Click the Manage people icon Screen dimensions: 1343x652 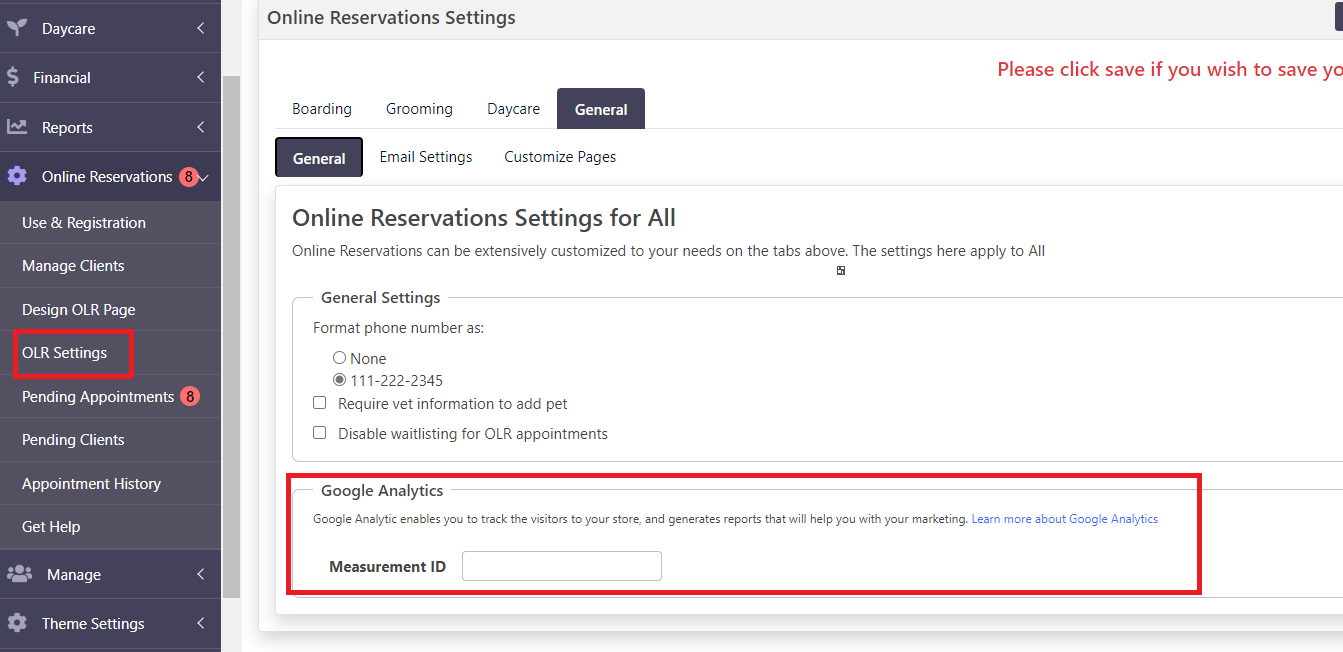point(19,574)
